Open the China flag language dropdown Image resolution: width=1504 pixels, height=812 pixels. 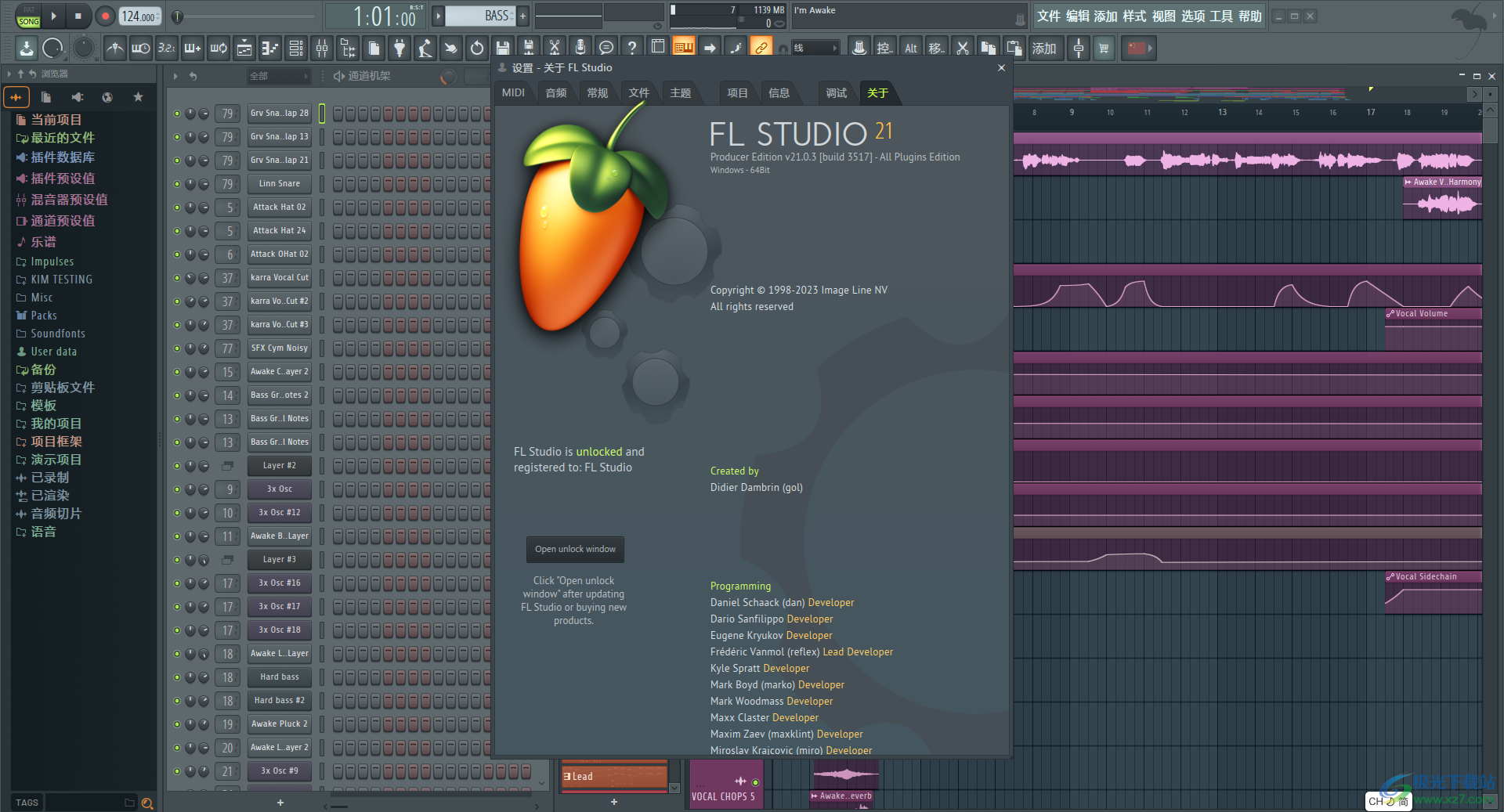coord(1140,49)
